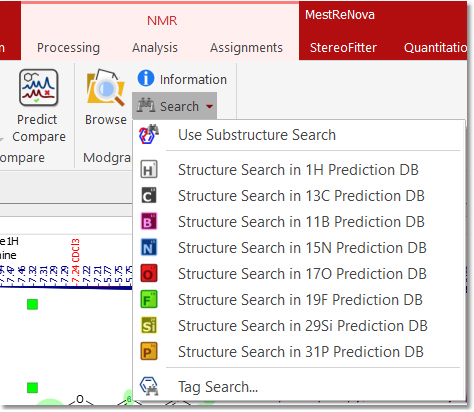Select the upper green square marker
Viewport: 474px width, 412px height.
pyautogui.click(x=32, y=304)
